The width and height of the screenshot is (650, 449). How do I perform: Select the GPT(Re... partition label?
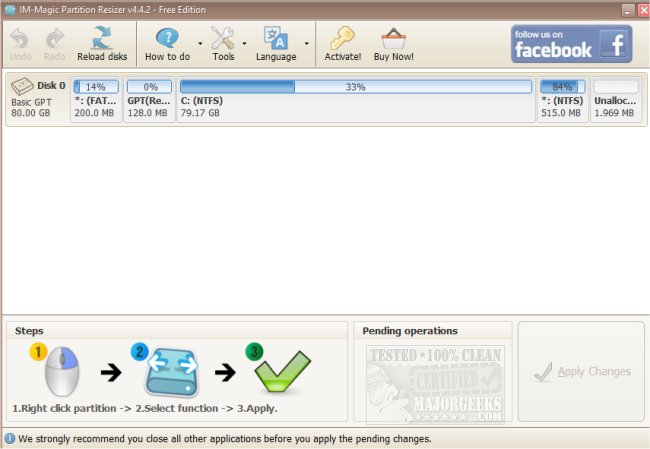149,101
